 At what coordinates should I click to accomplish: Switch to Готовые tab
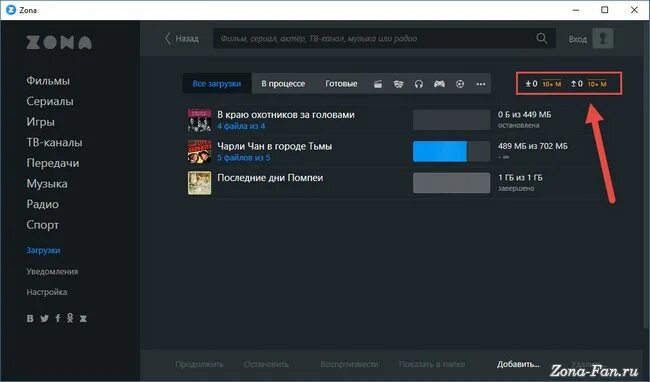coord(341,84)
